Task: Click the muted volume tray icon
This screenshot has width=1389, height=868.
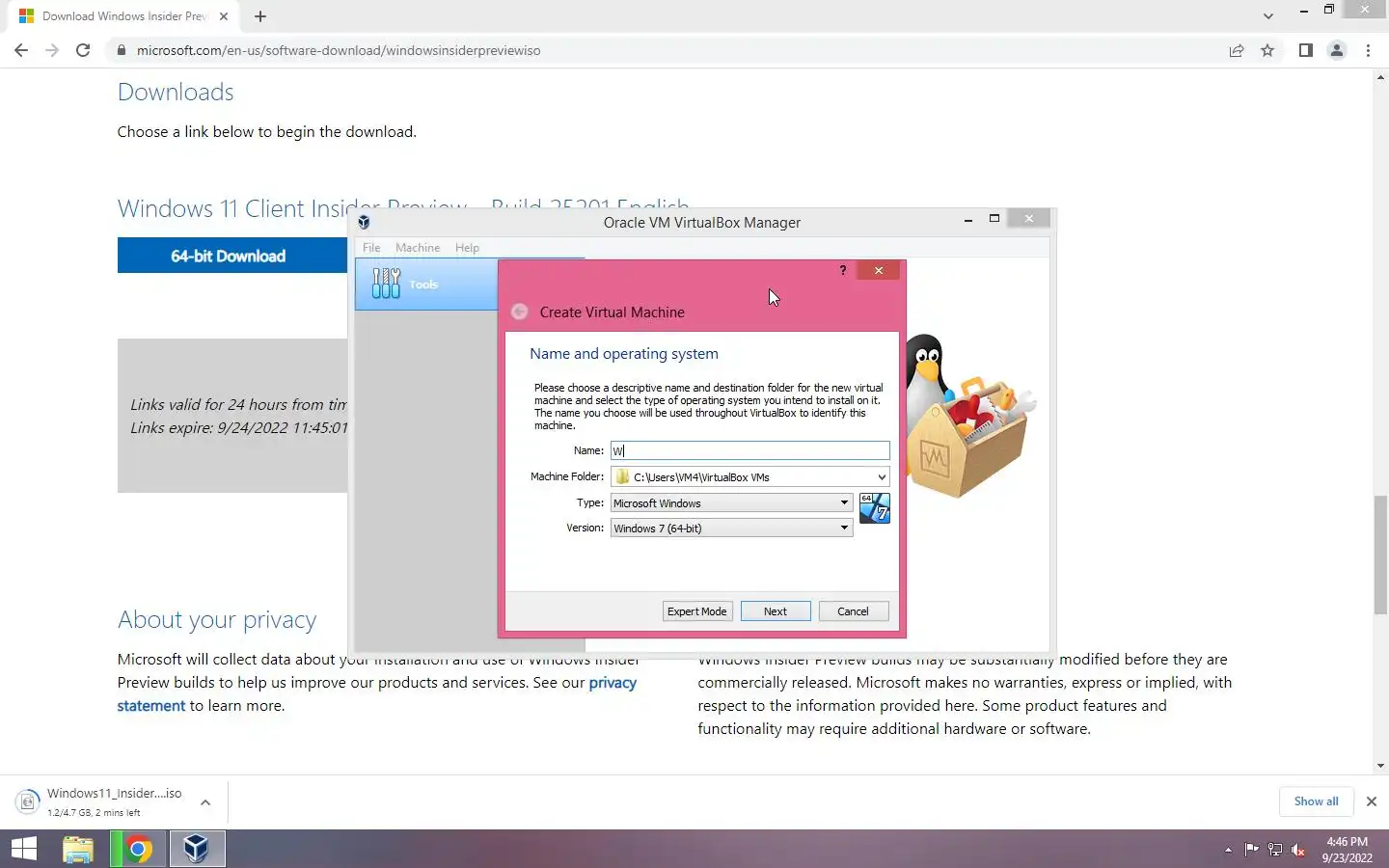Action: point(1298,850)
